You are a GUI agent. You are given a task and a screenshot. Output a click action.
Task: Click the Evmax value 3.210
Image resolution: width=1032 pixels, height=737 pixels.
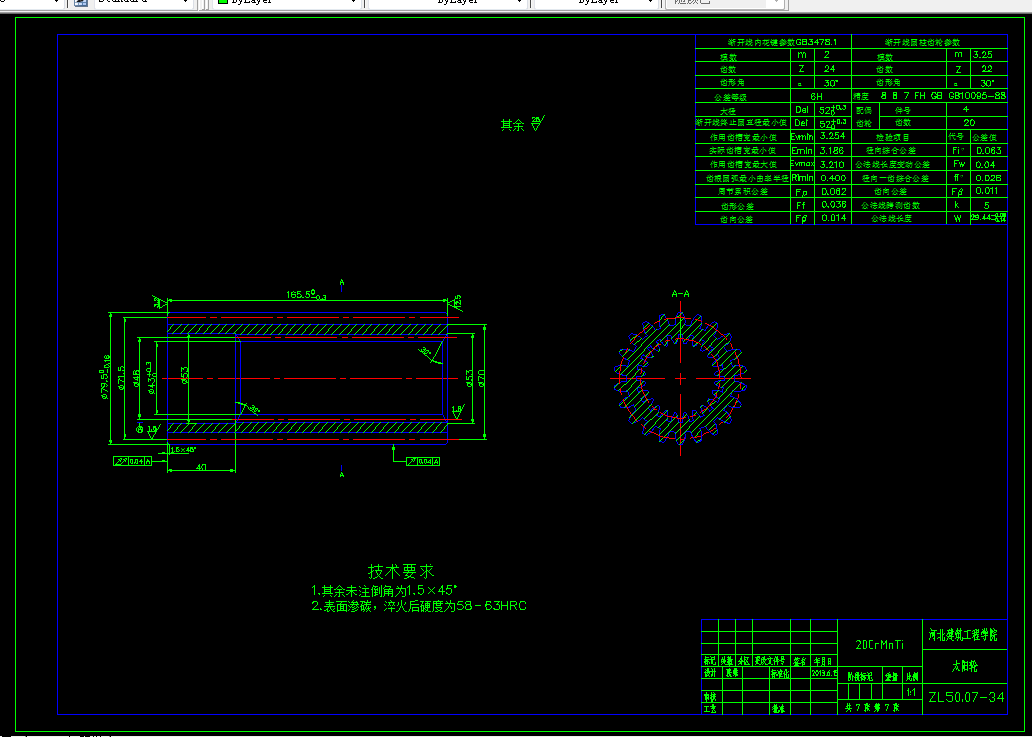click(833, 164)
